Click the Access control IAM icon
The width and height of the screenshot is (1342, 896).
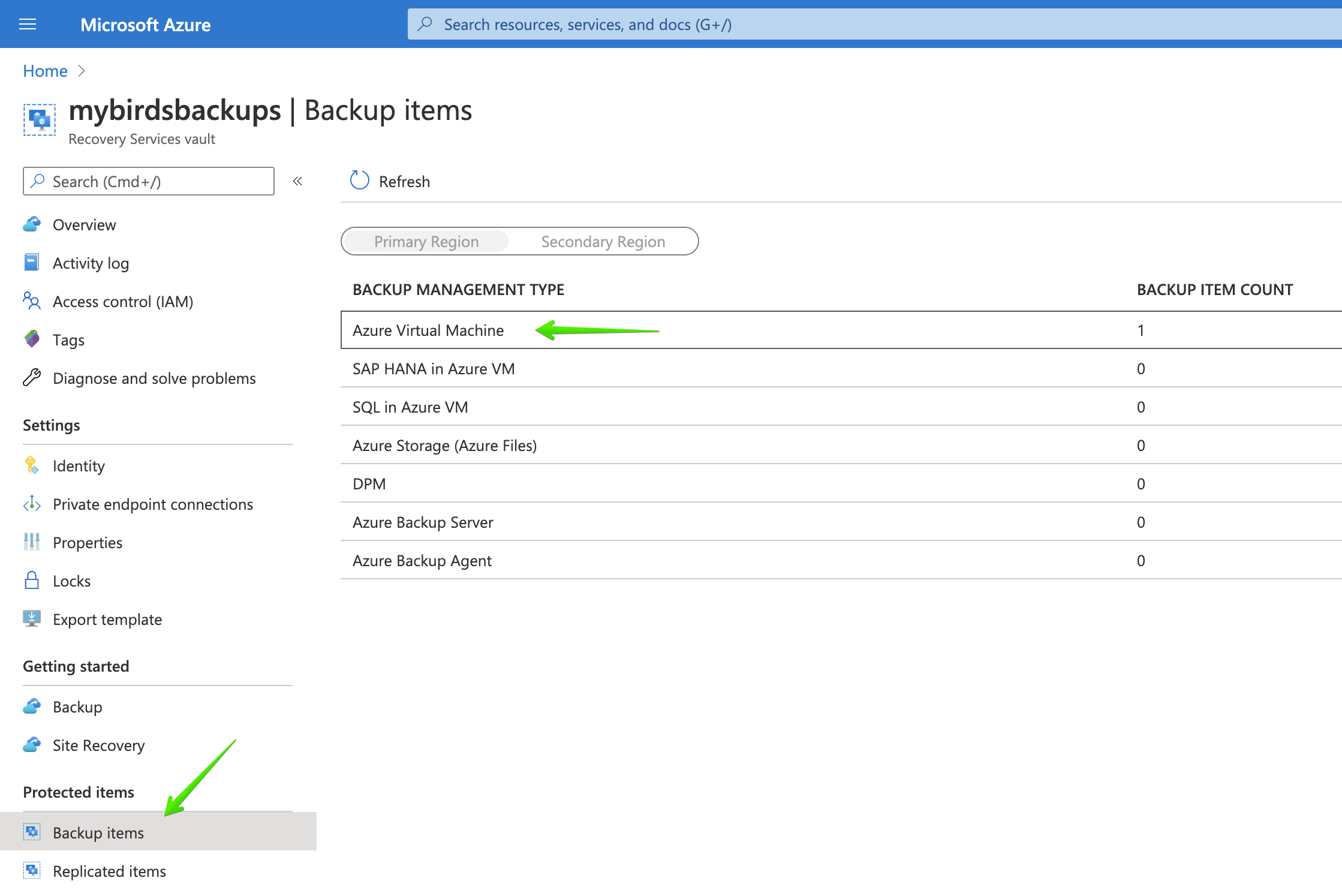(31, 301)
